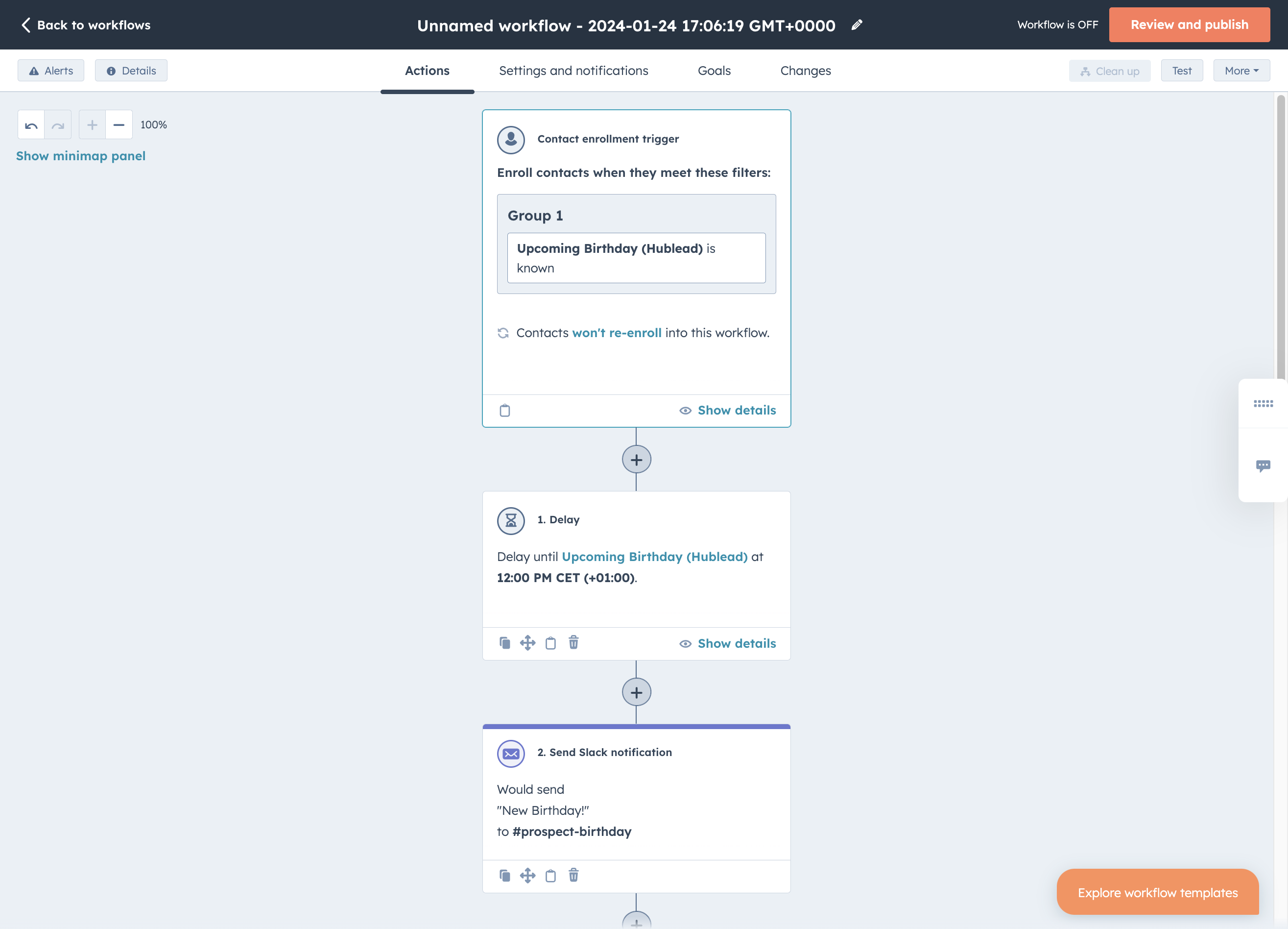Click the redo arrow icon
Screen dimensions: 1288x929
tap(58, 124)
